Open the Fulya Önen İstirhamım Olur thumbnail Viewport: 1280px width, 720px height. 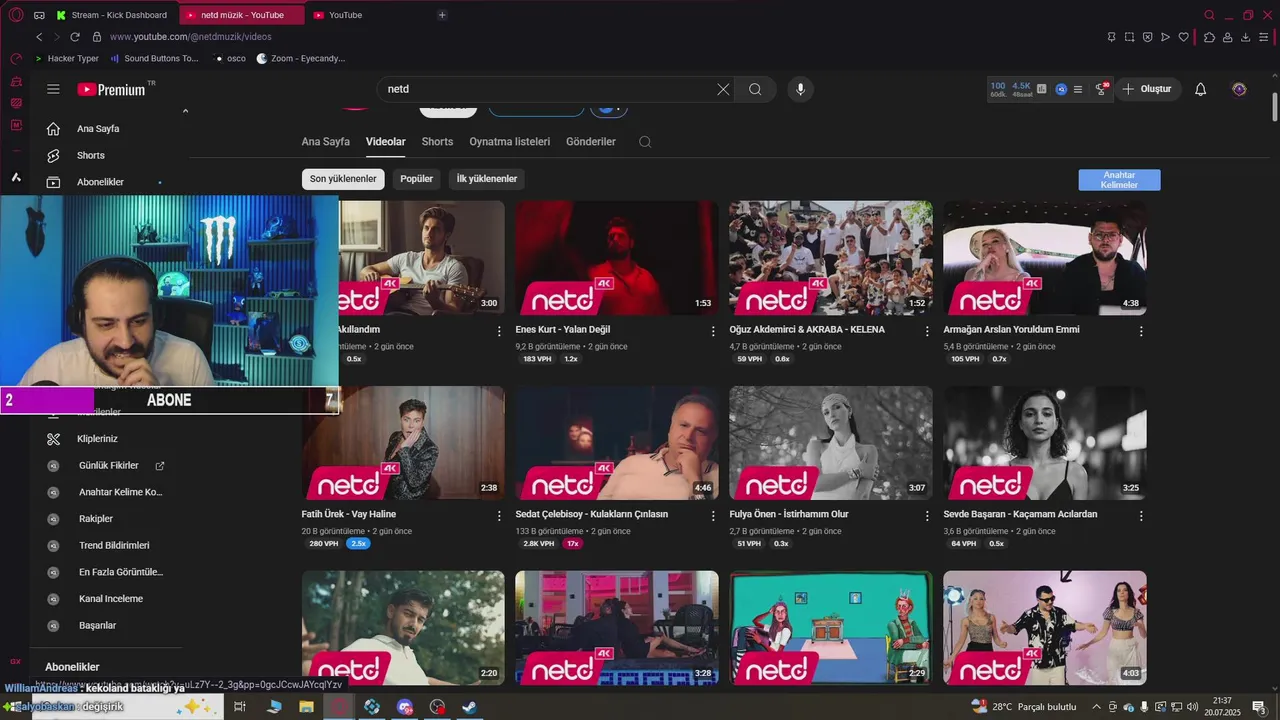click(x=831, y=443)
